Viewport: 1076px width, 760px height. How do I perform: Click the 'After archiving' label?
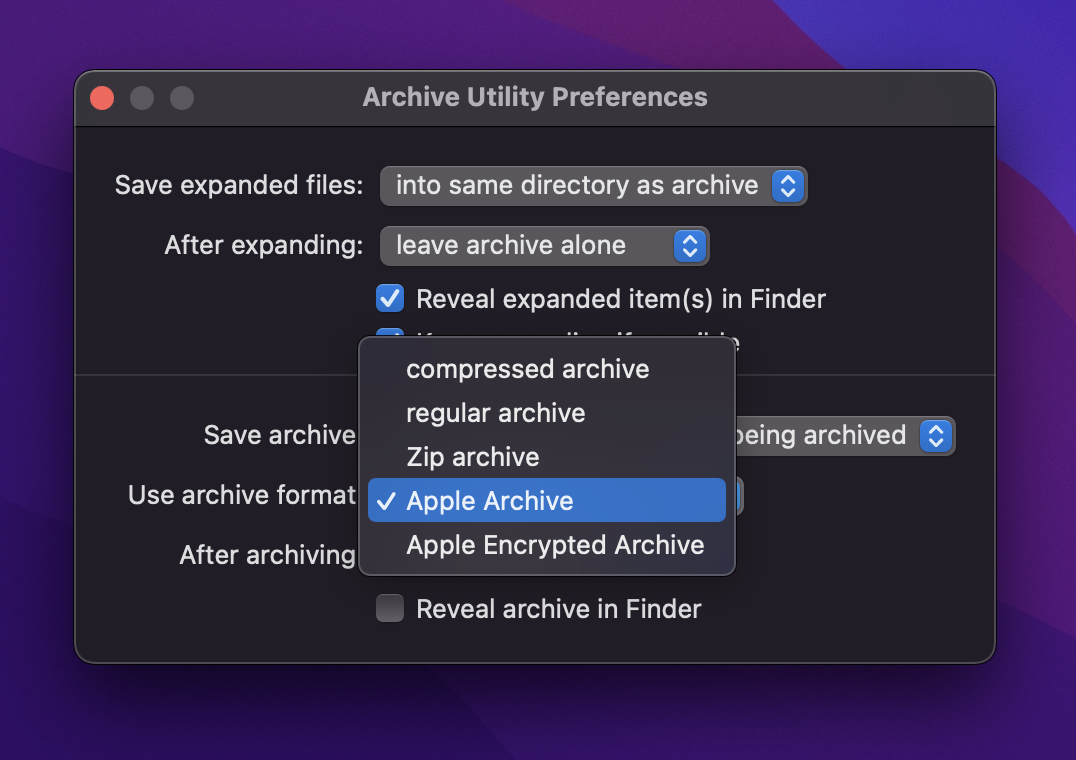click(267, 555)
